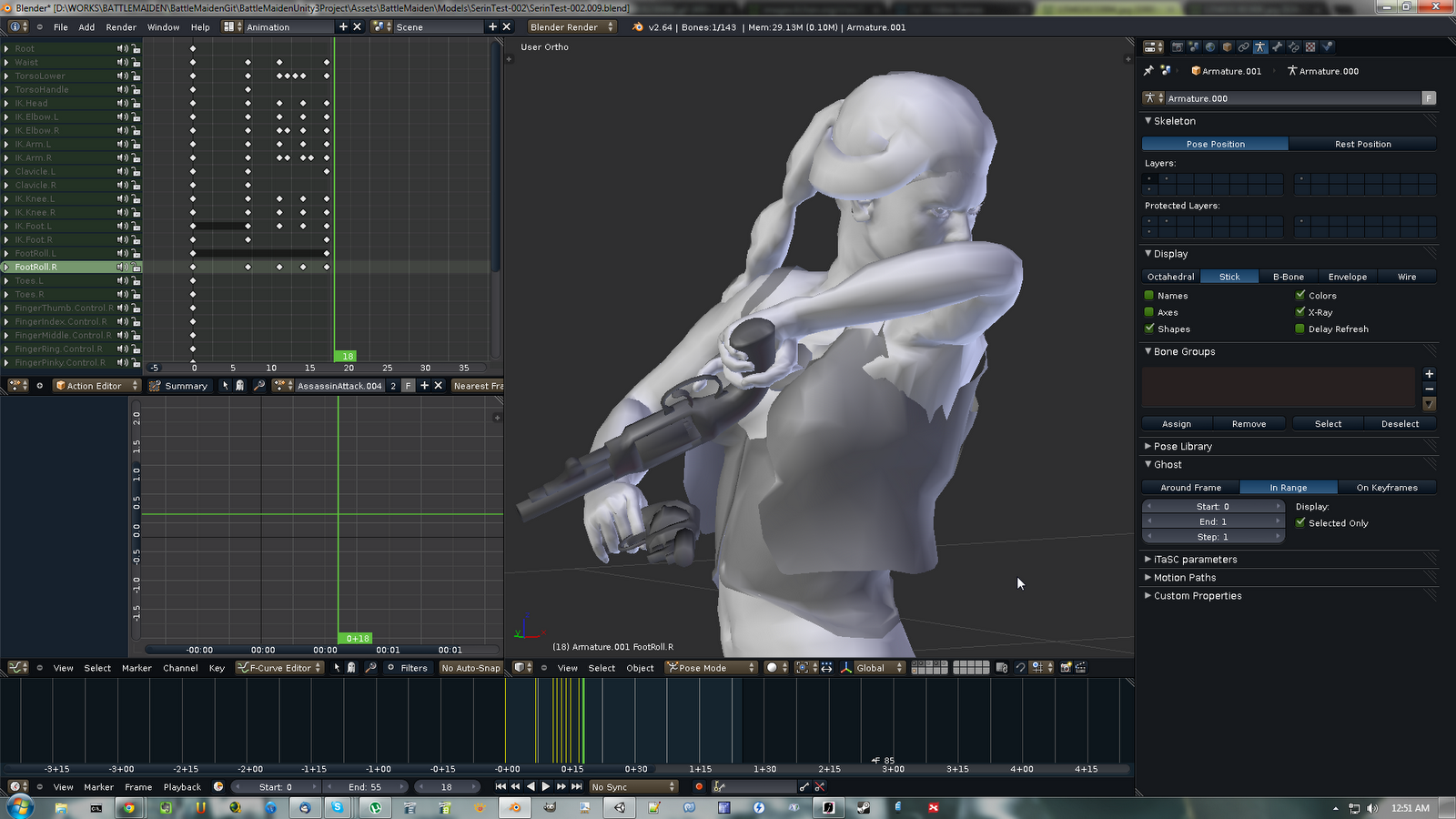Click the pin icon beside Armature.001 breadcrumb

1148,71
